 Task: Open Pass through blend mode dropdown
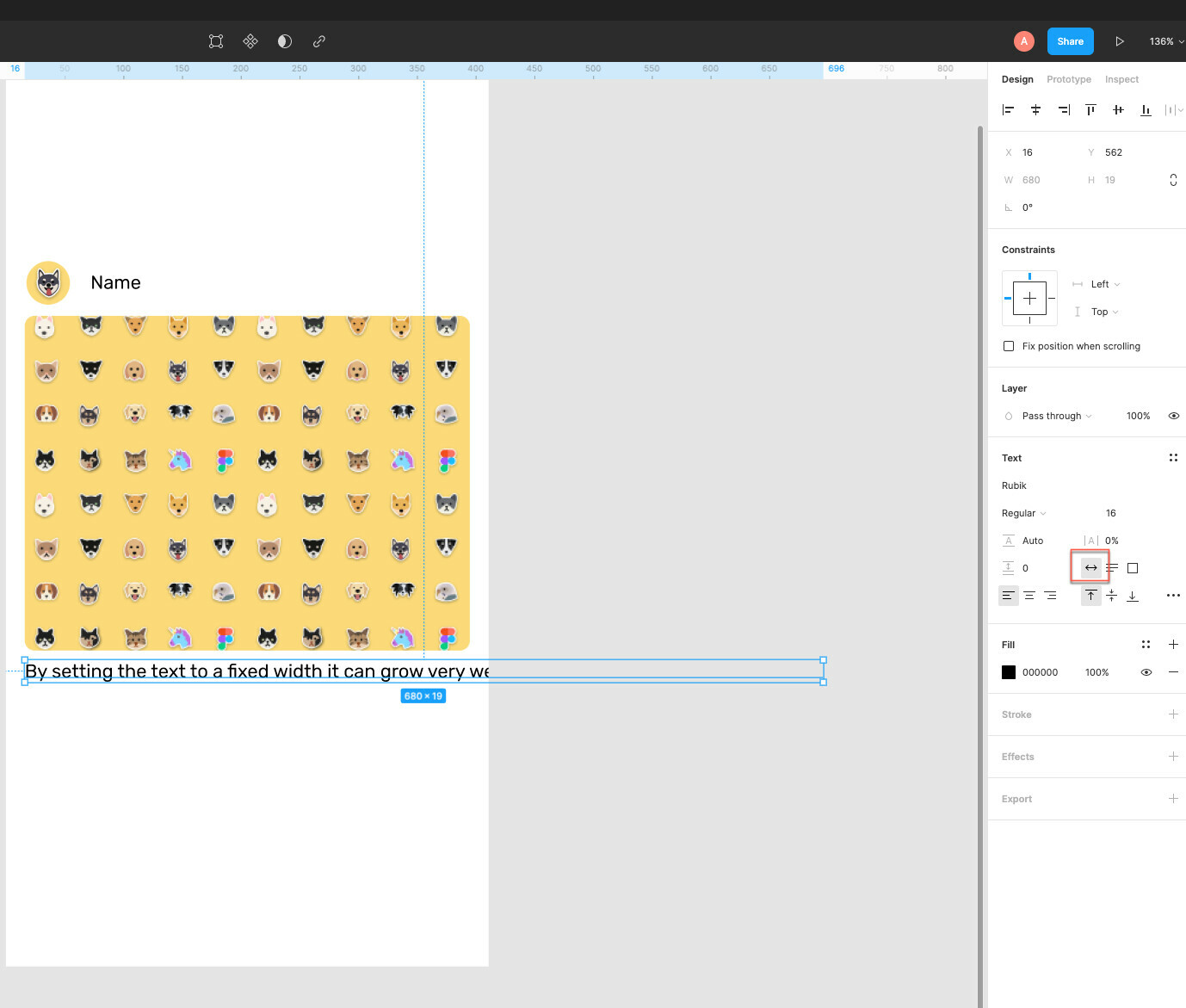[x=1056, y=416]
